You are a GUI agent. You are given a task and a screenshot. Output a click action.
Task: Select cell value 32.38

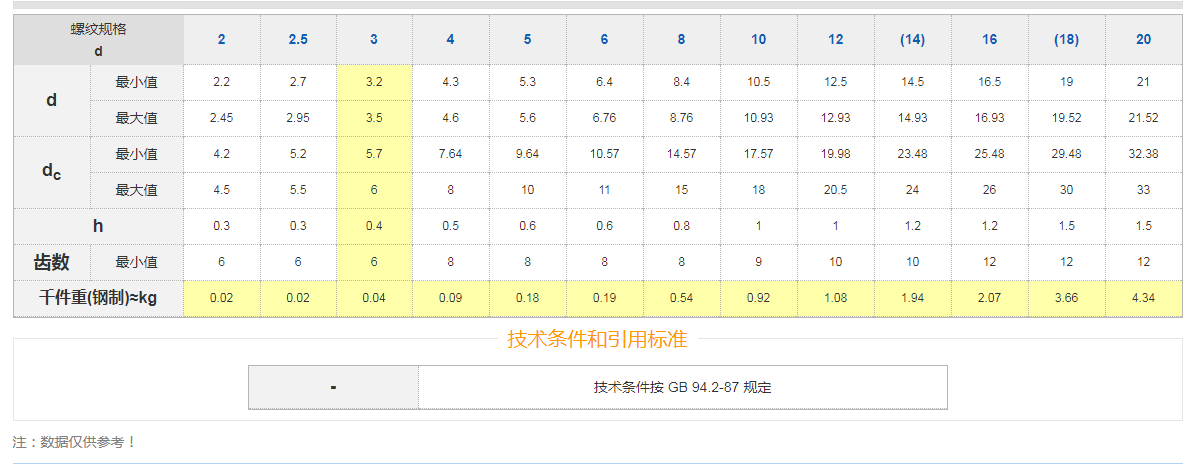(1144, 154)
